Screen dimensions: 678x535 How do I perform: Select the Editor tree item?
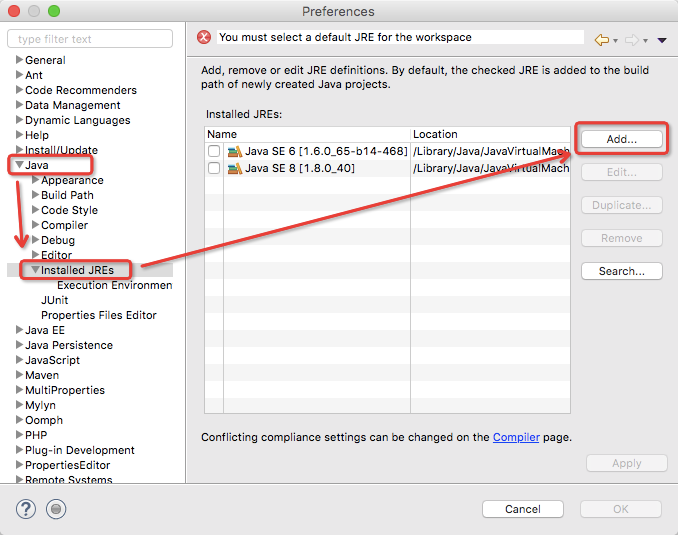[x=56, y=255]
